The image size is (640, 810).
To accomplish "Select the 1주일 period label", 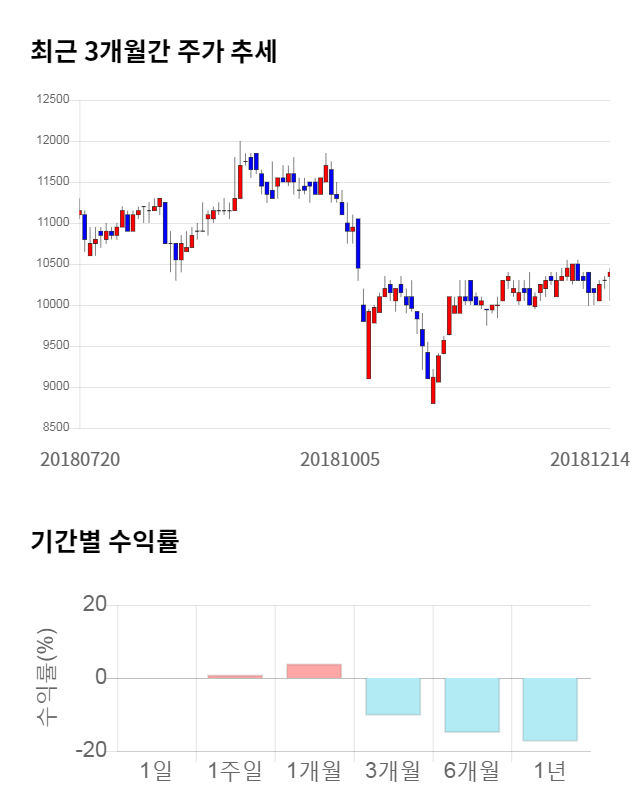I will 235,771.
